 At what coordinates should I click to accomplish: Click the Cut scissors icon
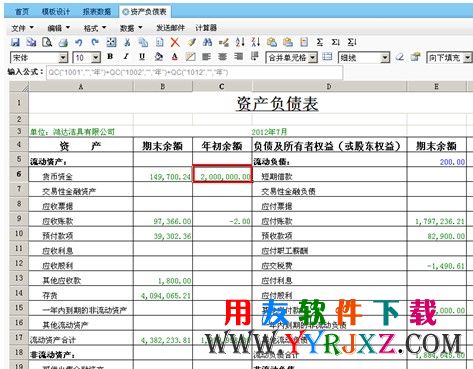click(x=127, y=42)
